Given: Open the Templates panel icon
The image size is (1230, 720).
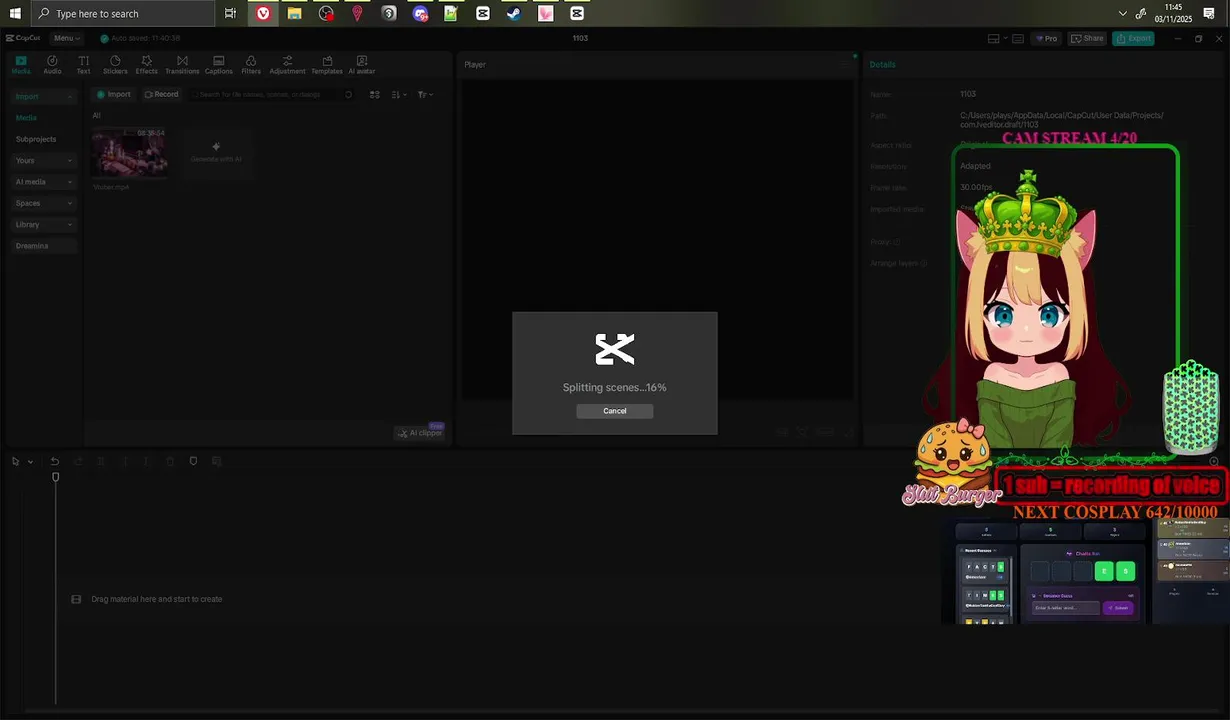Looking at the screenshot, I should coord(327,65).
